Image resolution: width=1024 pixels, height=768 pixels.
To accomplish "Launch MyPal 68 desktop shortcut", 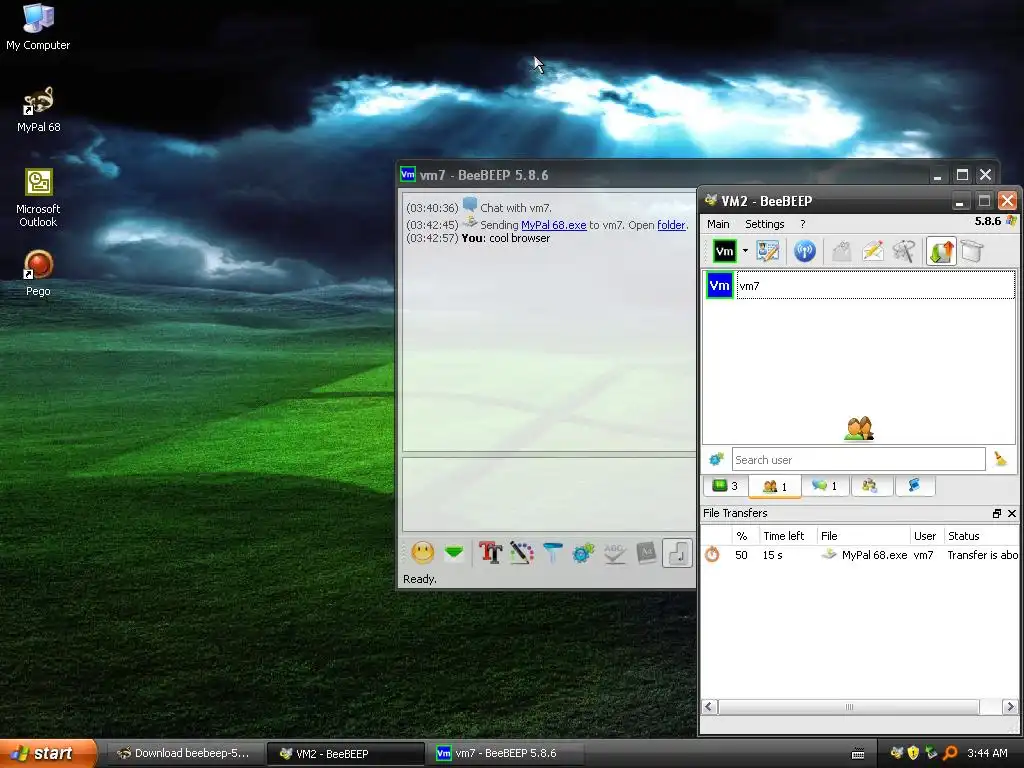I will click(38, 110).
